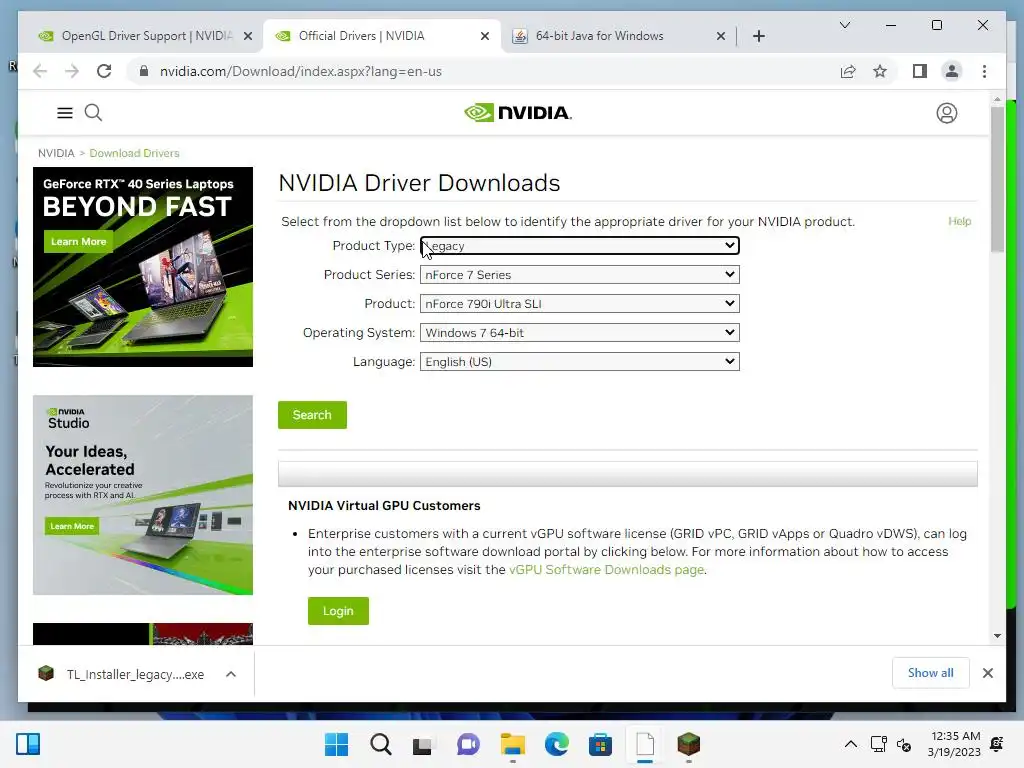This screenshot has height=768, width=1024.
Task: Launch Microsoft Edge from the taskbar
Action: pos(556,744)
